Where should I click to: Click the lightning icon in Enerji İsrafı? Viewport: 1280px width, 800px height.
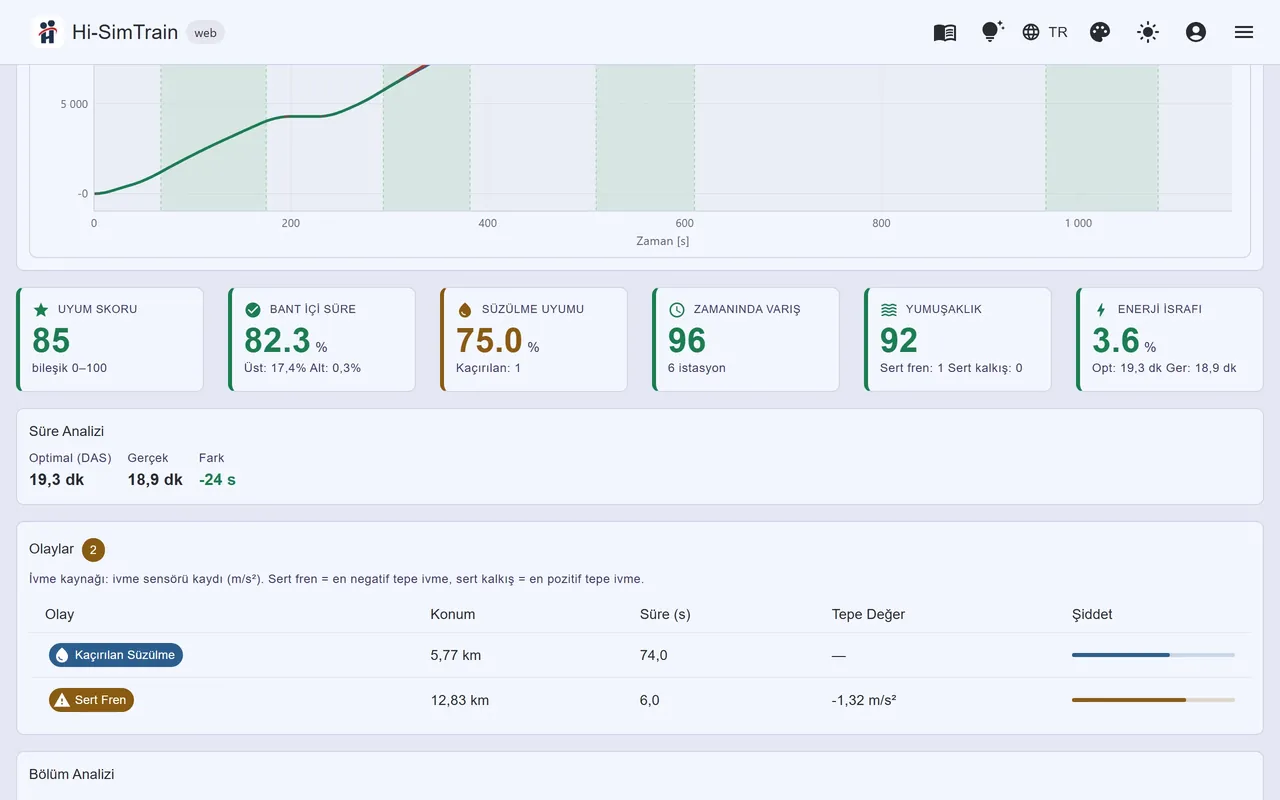1101,310
